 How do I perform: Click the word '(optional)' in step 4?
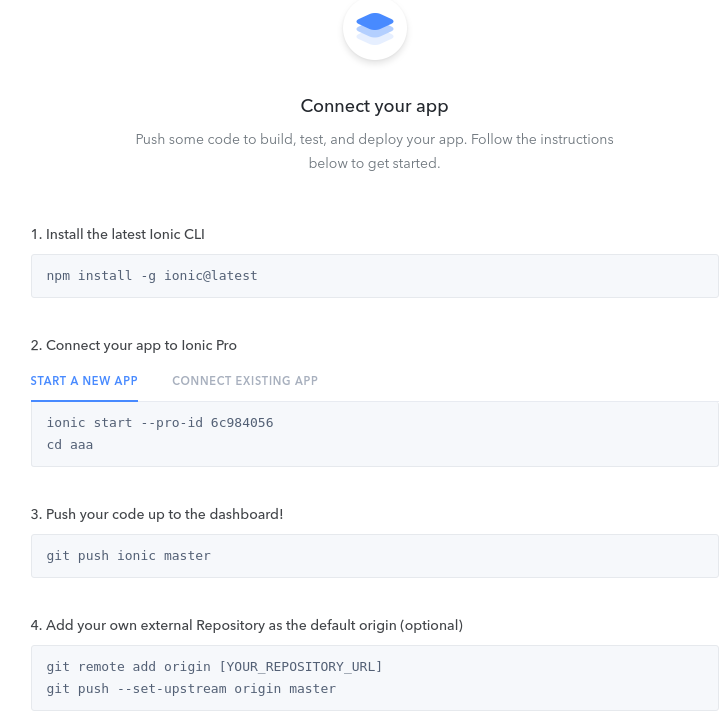(x=431, y=625)
